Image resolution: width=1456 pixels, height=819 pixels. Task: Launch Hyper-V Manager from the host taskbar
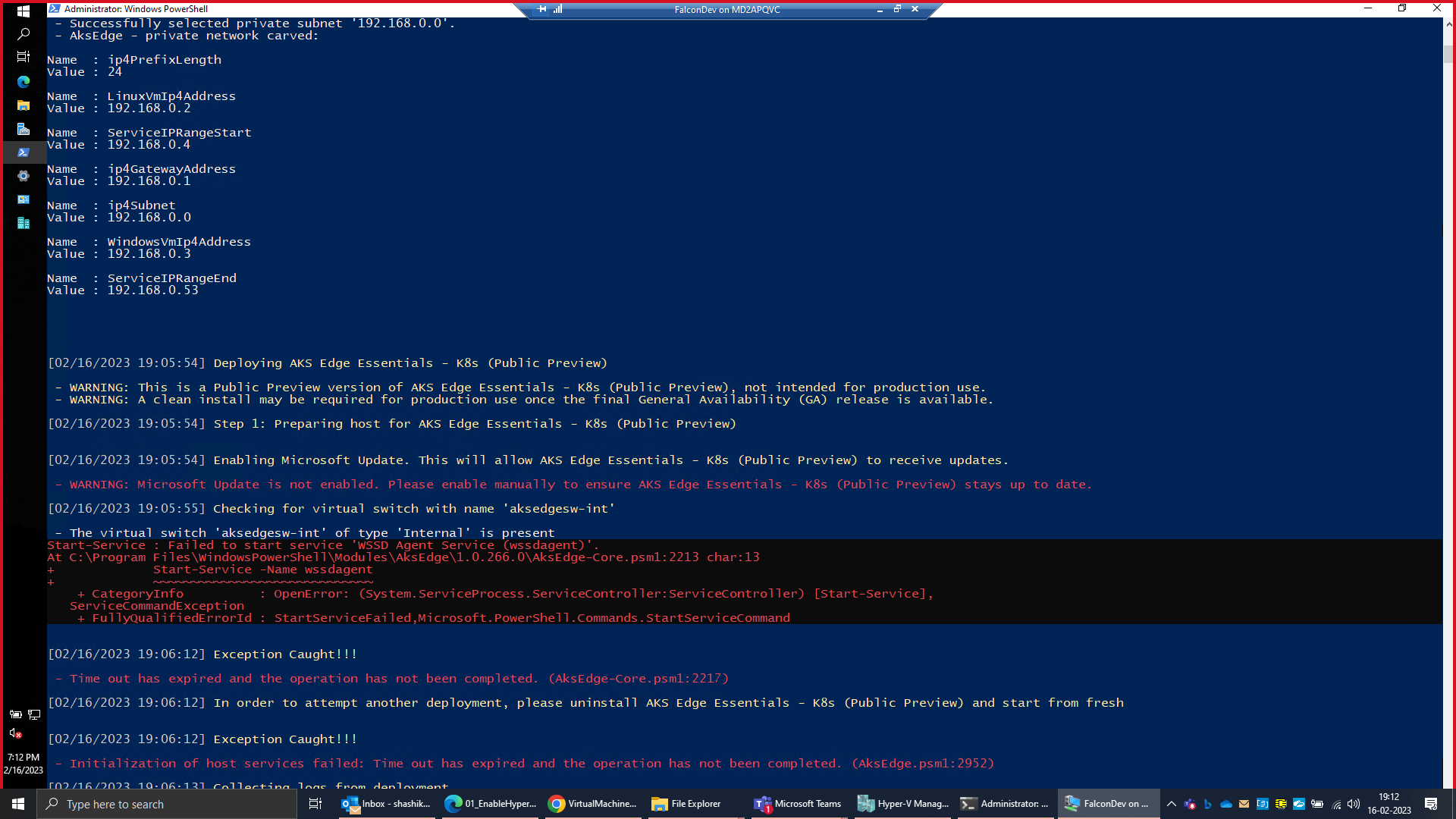click(x=902, y=804)
